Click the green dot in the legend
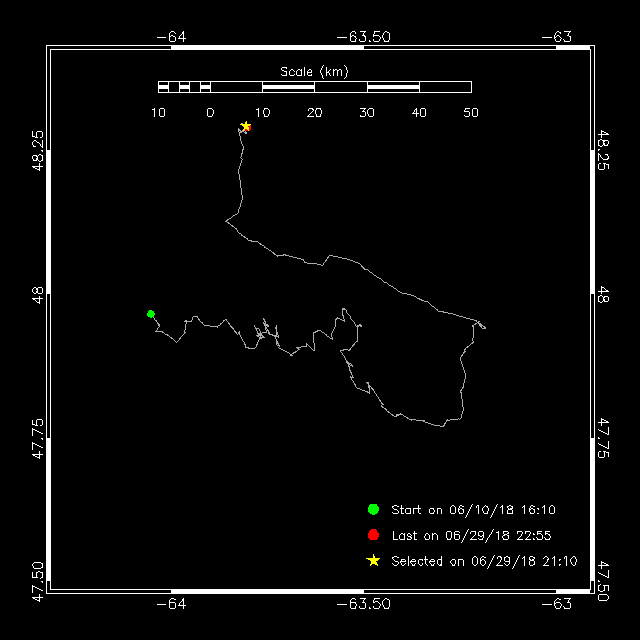 (373, 510)
